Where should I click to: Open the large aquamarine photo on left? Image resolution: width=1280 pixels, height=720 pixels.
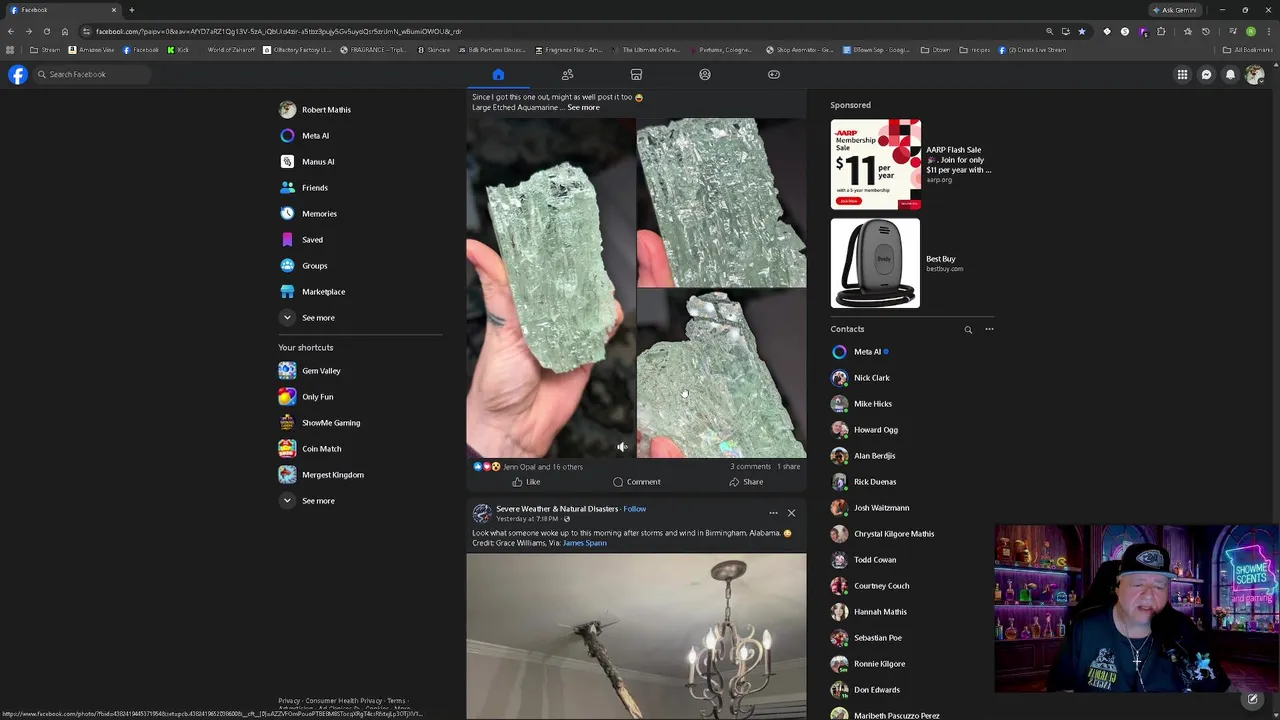(550, 288)
